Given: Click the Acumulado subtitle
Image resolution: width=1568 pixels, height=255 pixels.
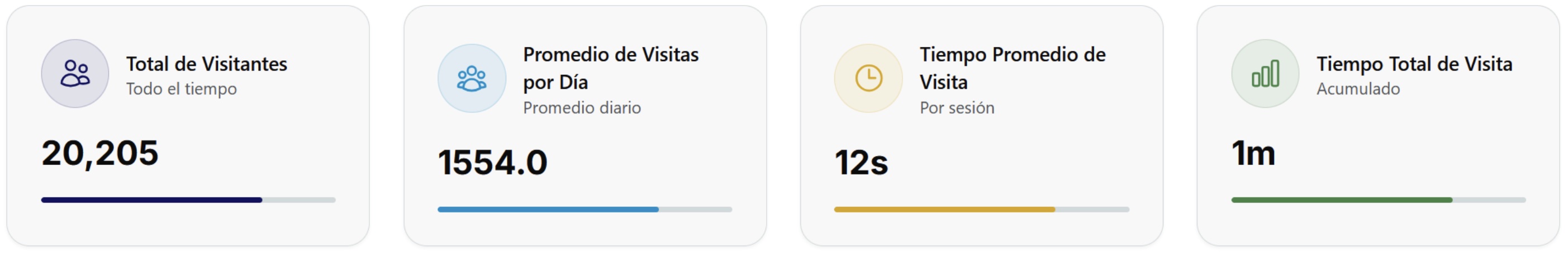Looking at the screenshot, I should pyautogui.click(x=1358, y=89).
